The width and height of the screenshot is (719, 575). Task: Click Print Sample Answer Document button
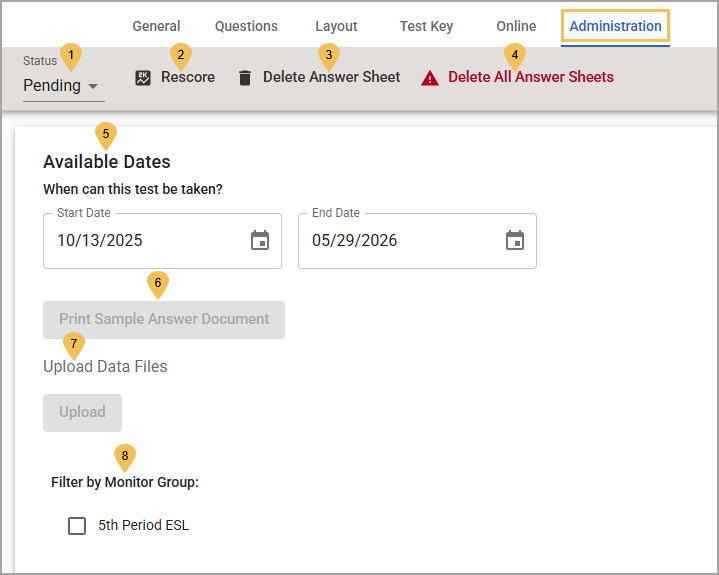tap(164, 320)
